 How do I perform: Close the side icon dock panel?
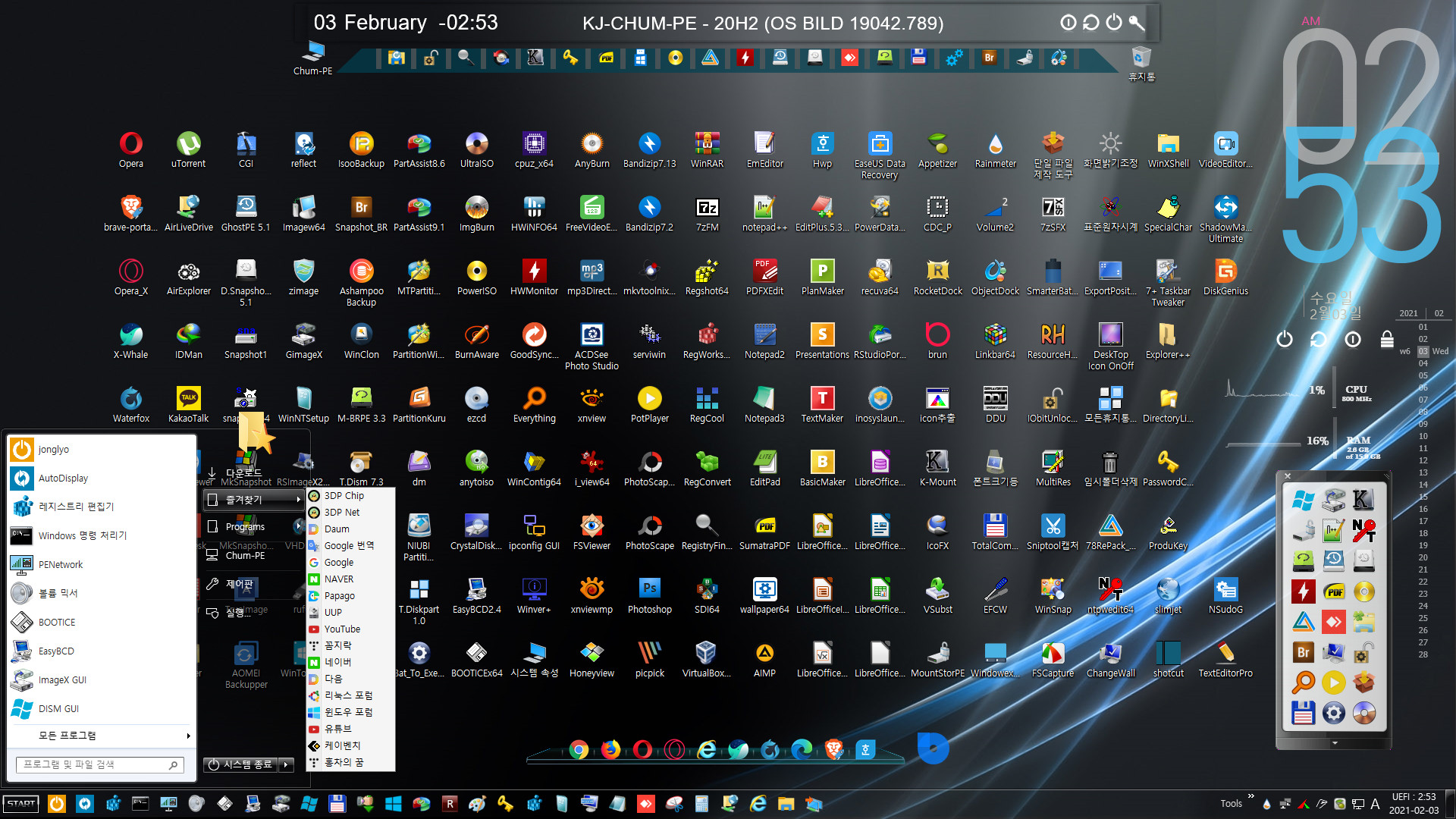[x=1288, y=476]
